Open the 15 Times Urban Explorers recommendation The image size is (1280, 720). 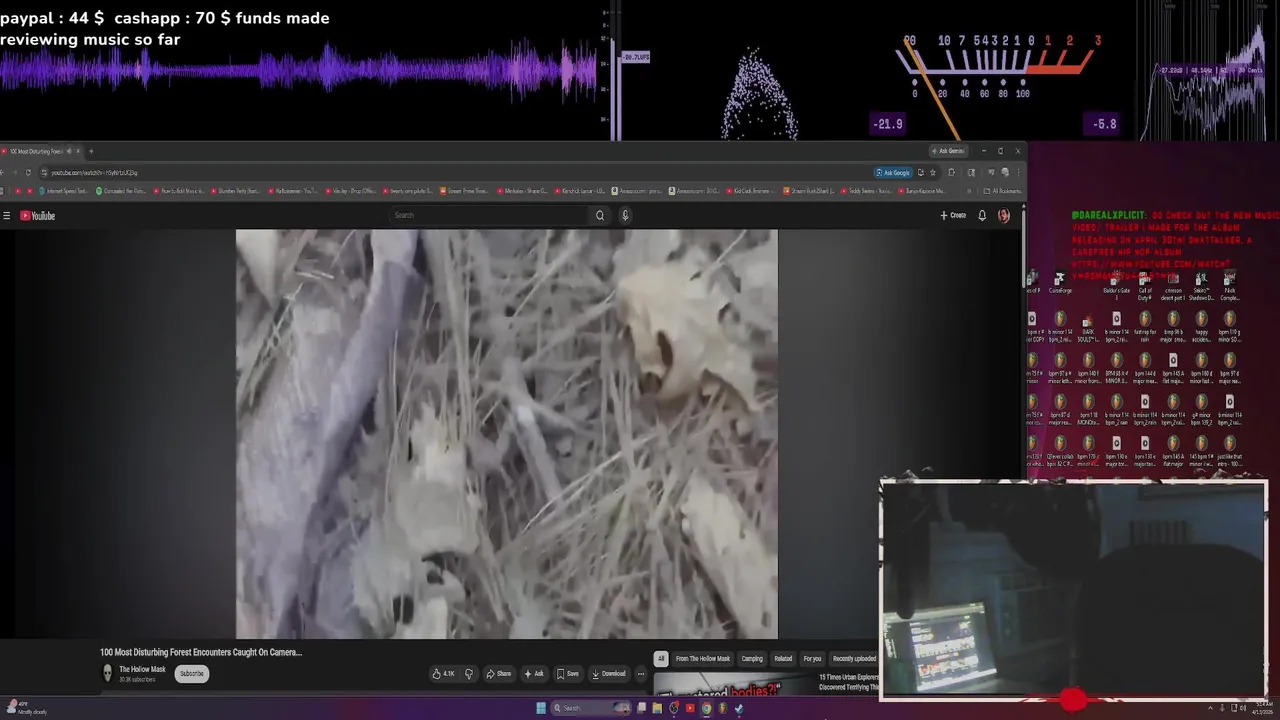point(848,682)
